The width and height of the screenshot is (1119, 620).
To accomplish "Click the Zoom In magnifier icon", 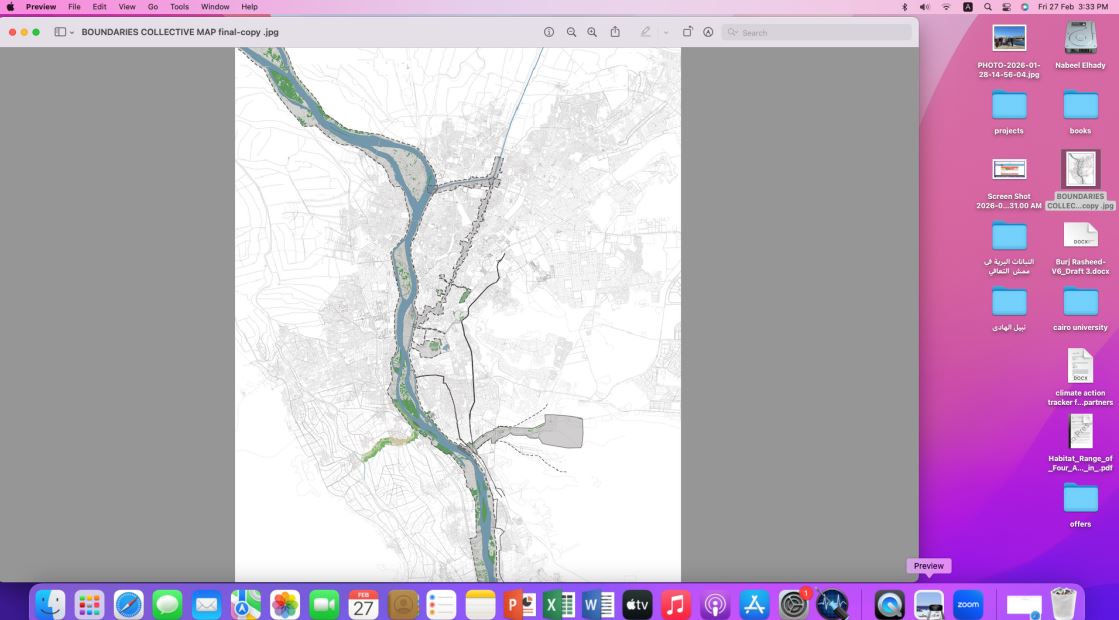I will 592,32.
